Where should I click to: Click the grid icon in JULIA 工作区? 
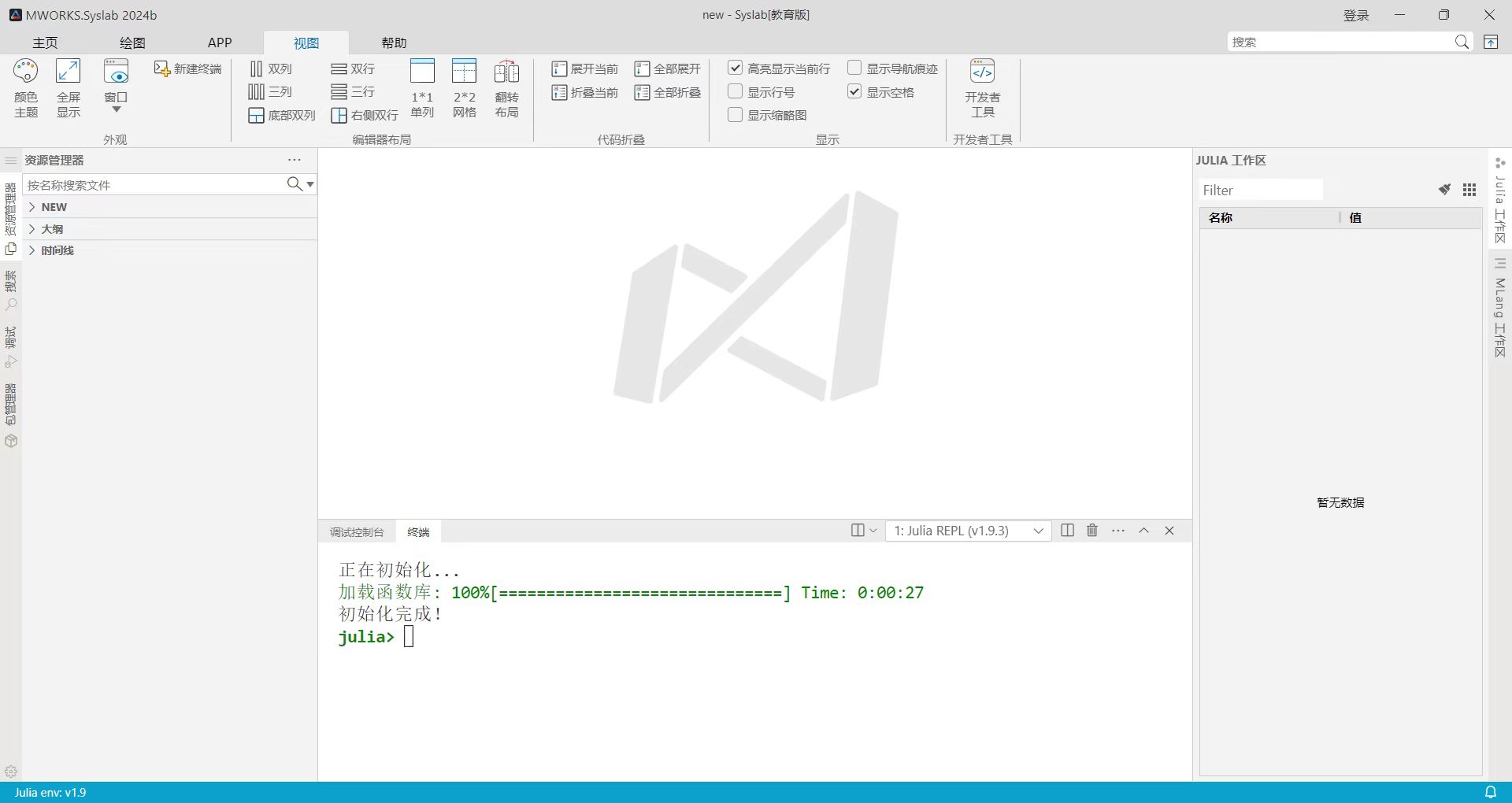point(1469,190)
